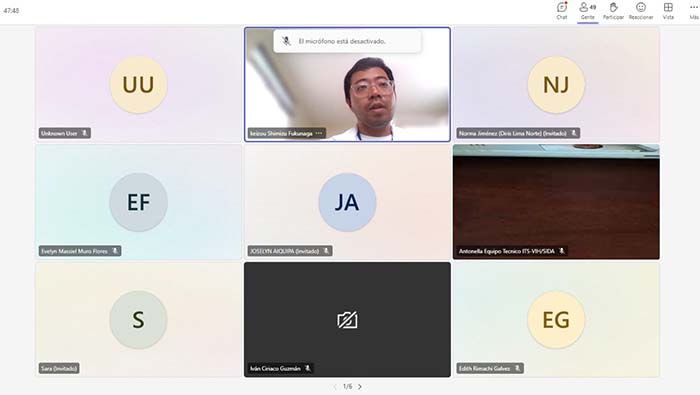Image resolution: width=700 pixels, height=395 pixels.
Task: Go to previous page of participants
Action: pyautogui.click(x=335, y=387)
